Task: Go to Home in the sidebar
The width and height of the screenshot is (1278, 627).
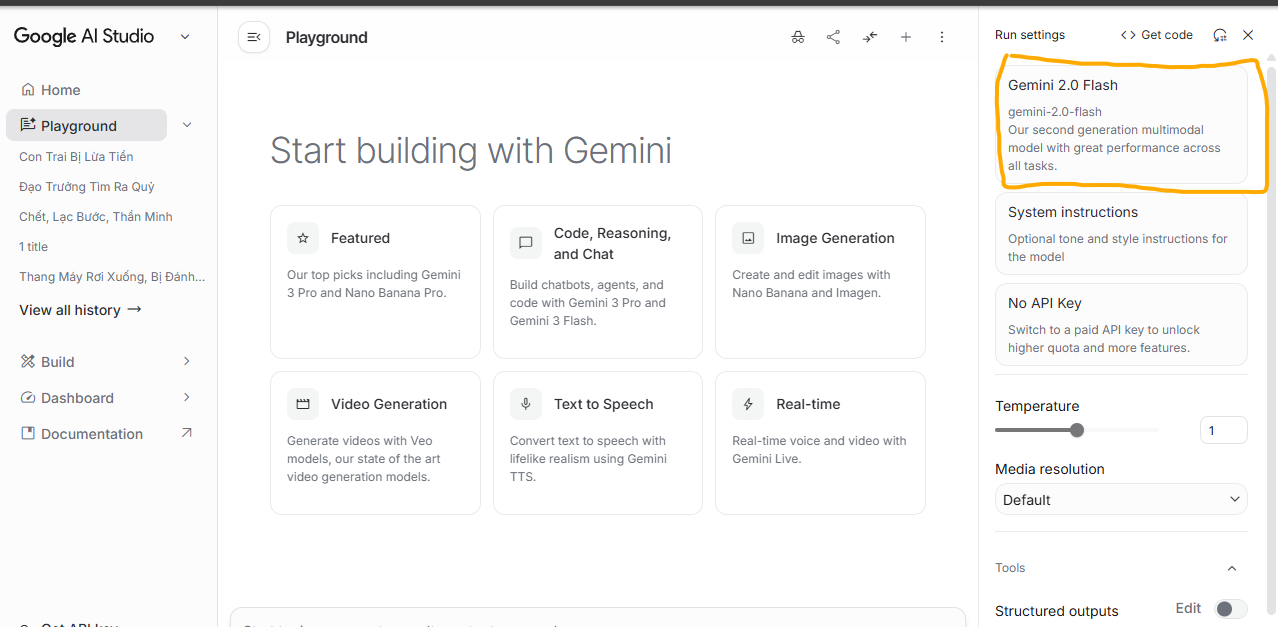Action: pyautogui.click(x=60, y=90)
